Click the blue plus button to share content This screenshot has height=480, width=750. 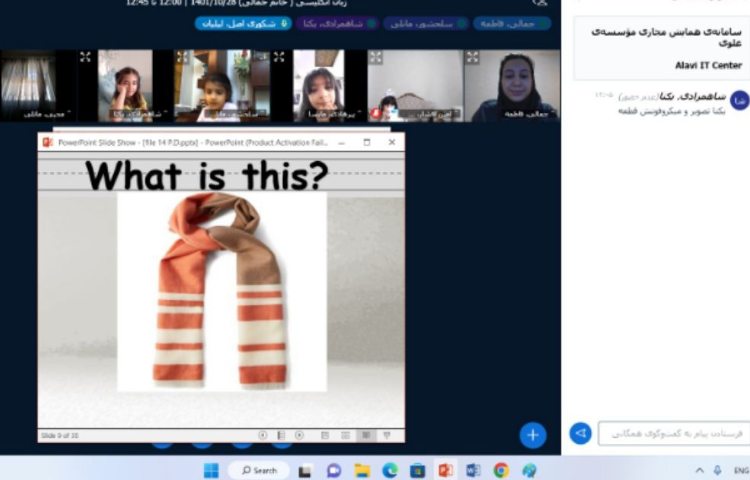tap(533, 435)
